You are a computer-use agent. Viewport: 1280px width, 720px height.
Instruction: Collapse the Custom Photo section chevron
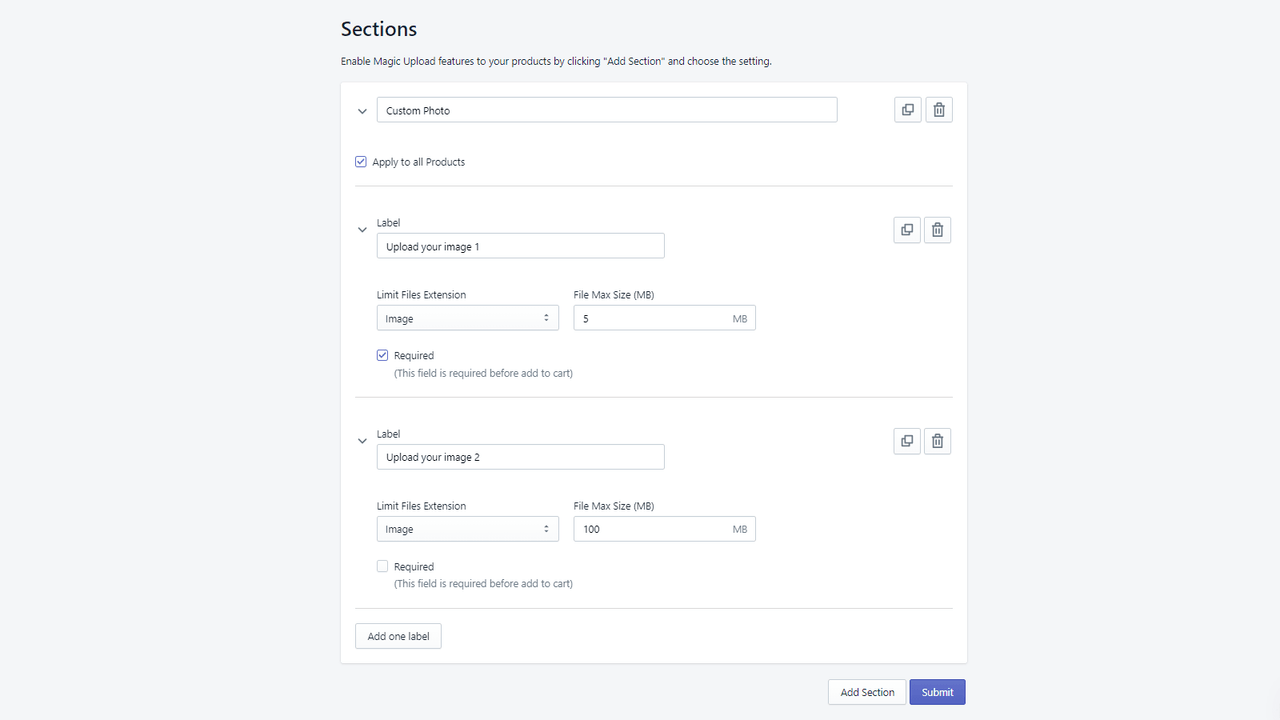(x=362, y=111)
